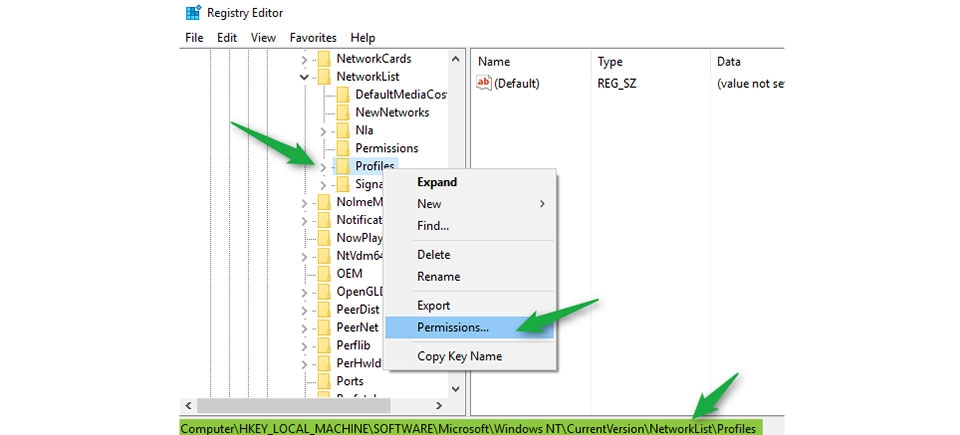Click the Permissions key folder icon

point(343,148)
